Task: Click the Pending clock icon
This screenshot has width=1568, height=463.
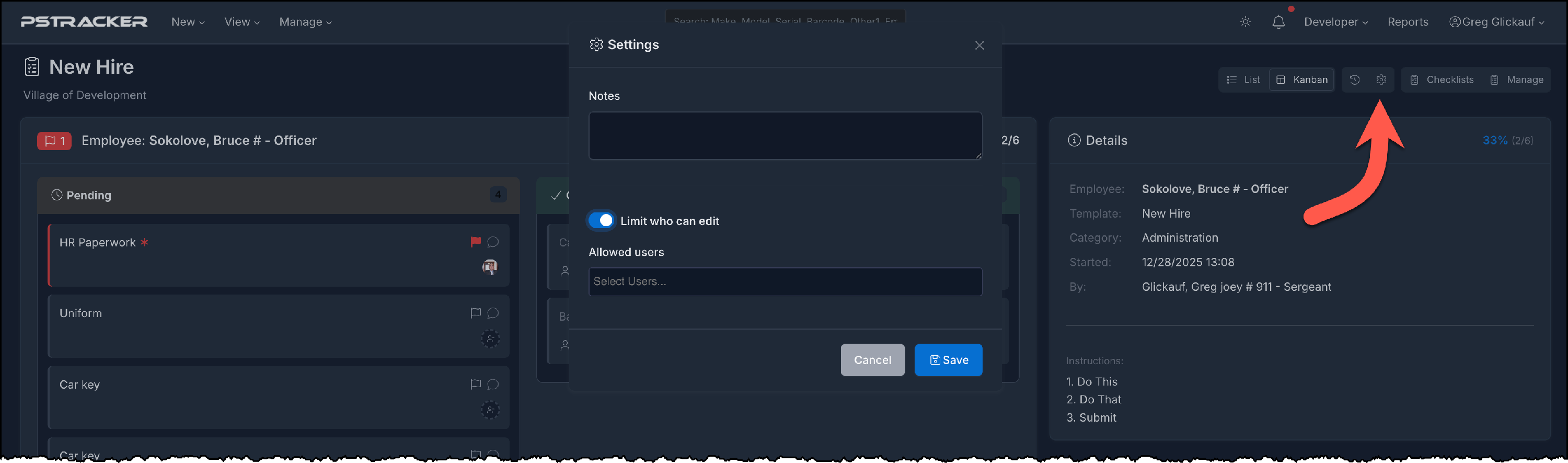Action: [x=56, y=195]
